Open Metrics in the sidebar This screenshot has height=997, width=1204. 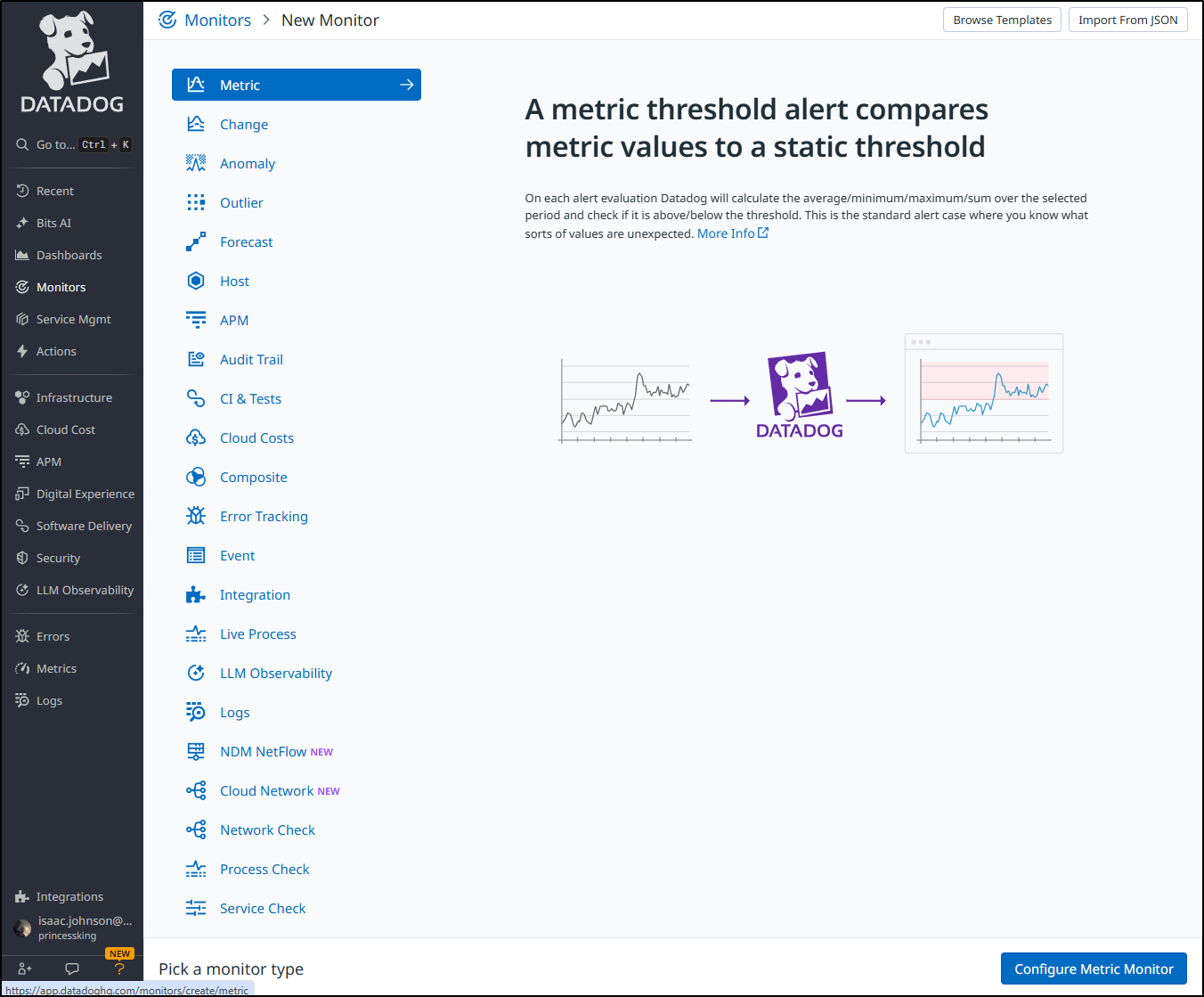tap(73, 668)
